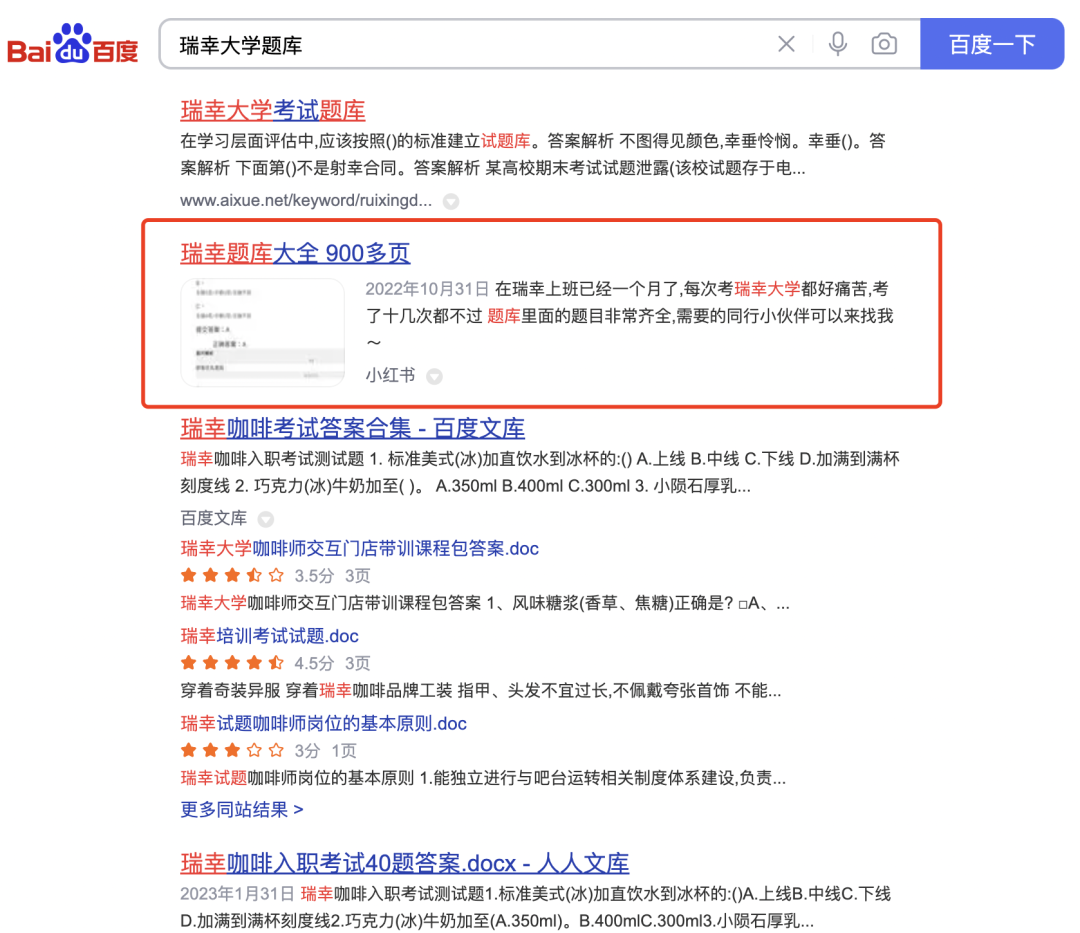Click the 百度一下 search button

click(992, 44)
